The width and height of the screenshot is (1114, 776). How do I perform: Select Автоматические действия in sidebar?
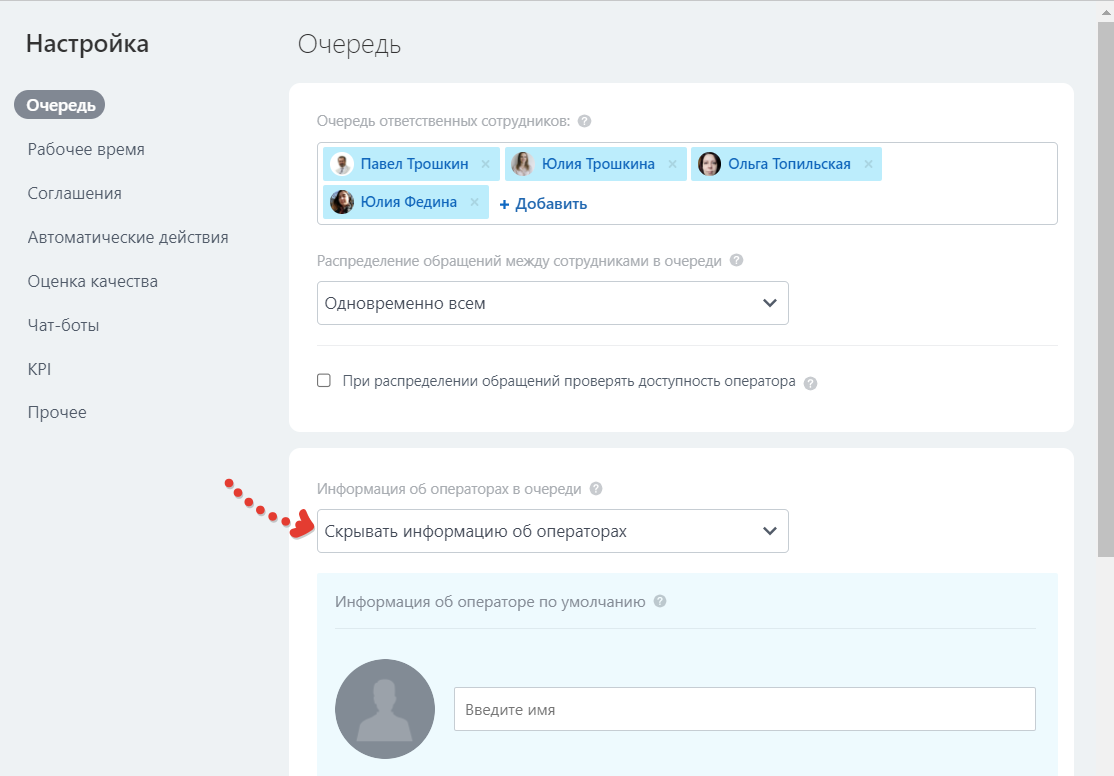click(x=128, y=237)
